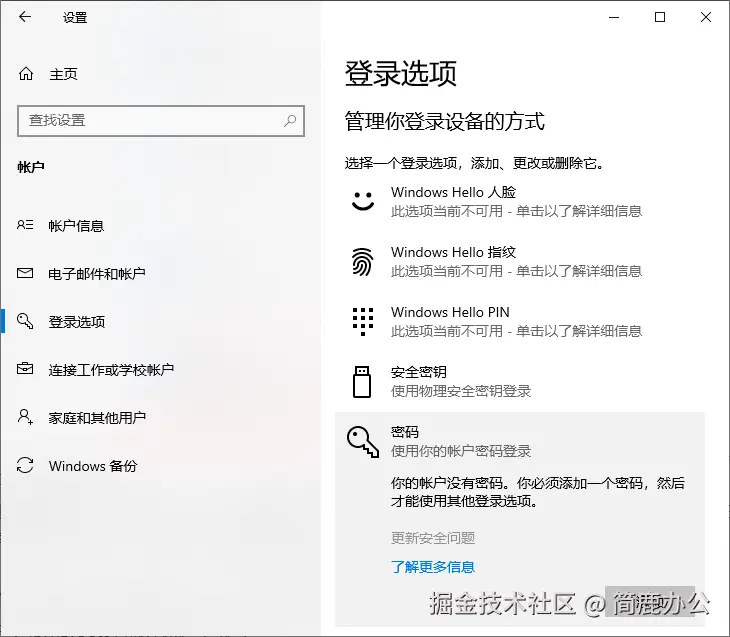Image resolution: width=730 pixels, height=637 pixels.
Task: Select the 使用你的帐户密码登录 description
Action: click(461, 451)
